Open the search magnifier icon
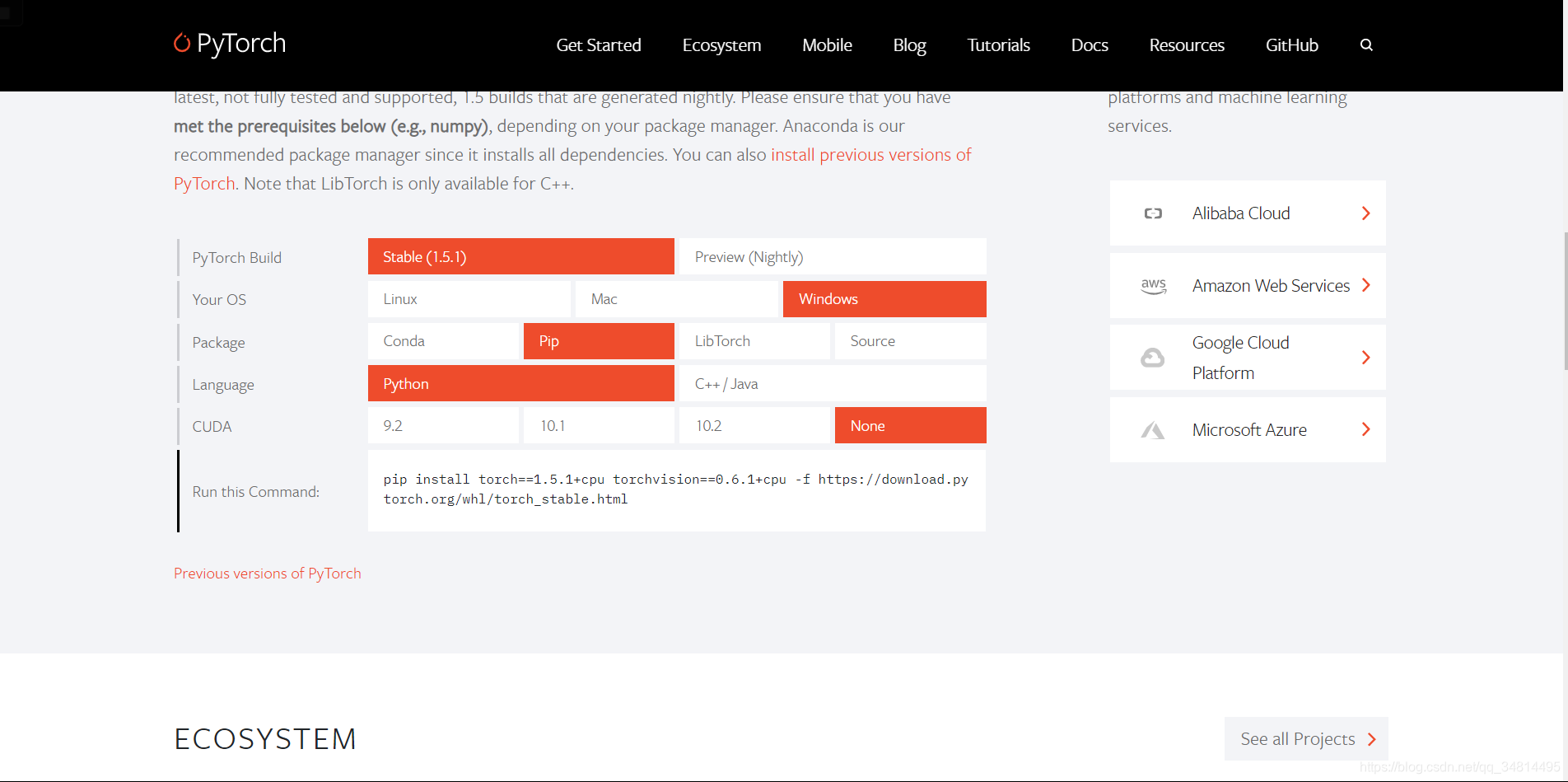 [1366, 45]
